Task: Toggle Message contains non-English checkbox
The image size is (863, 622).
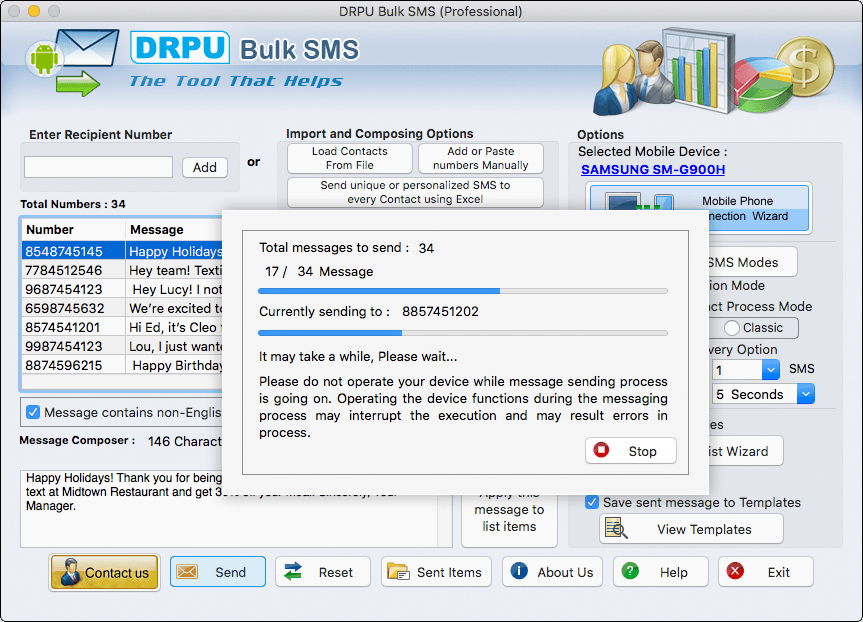Action: 33,412
